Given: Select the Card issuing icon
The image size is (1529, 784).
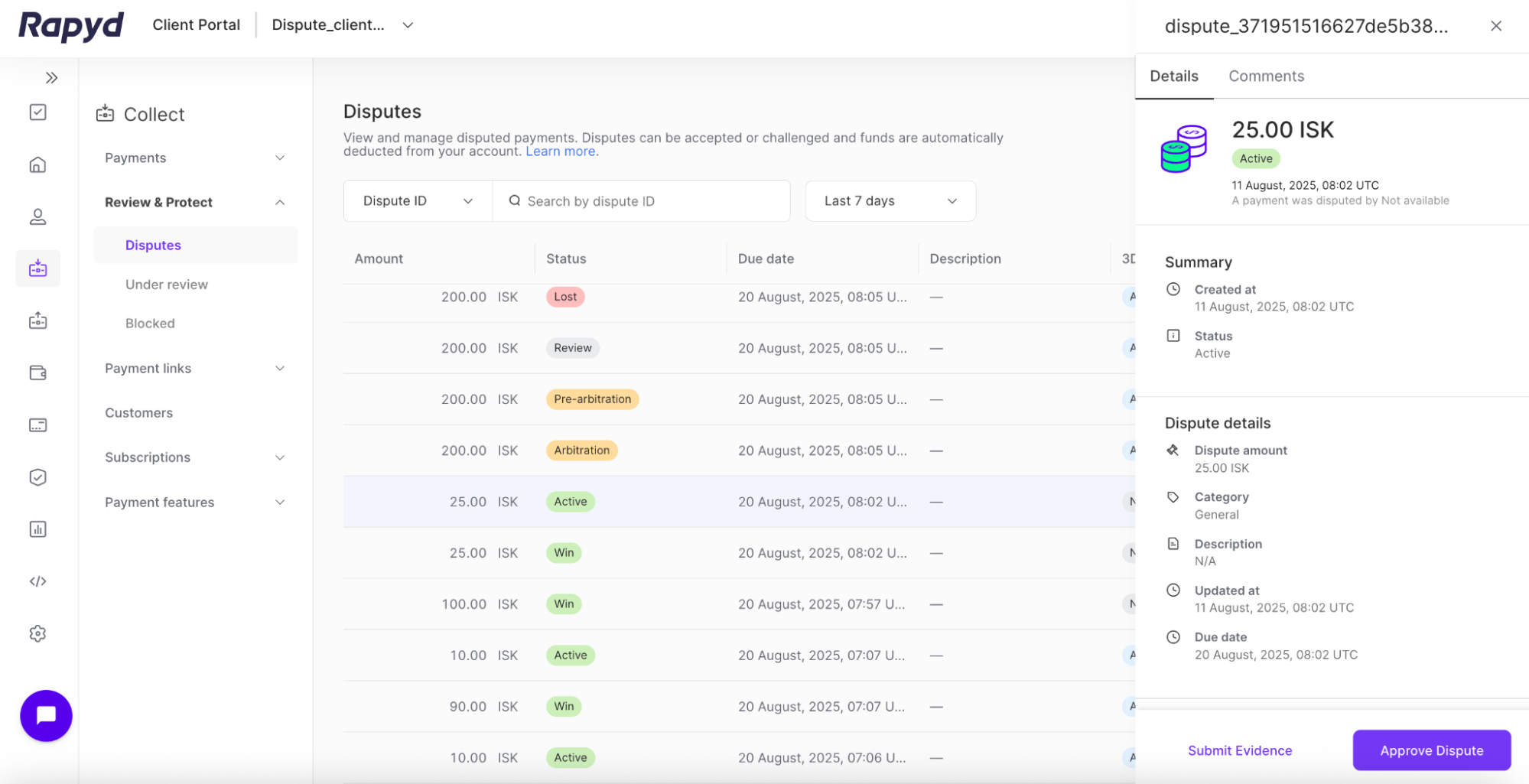Looking at the screenshot, I should click(37, 425).
